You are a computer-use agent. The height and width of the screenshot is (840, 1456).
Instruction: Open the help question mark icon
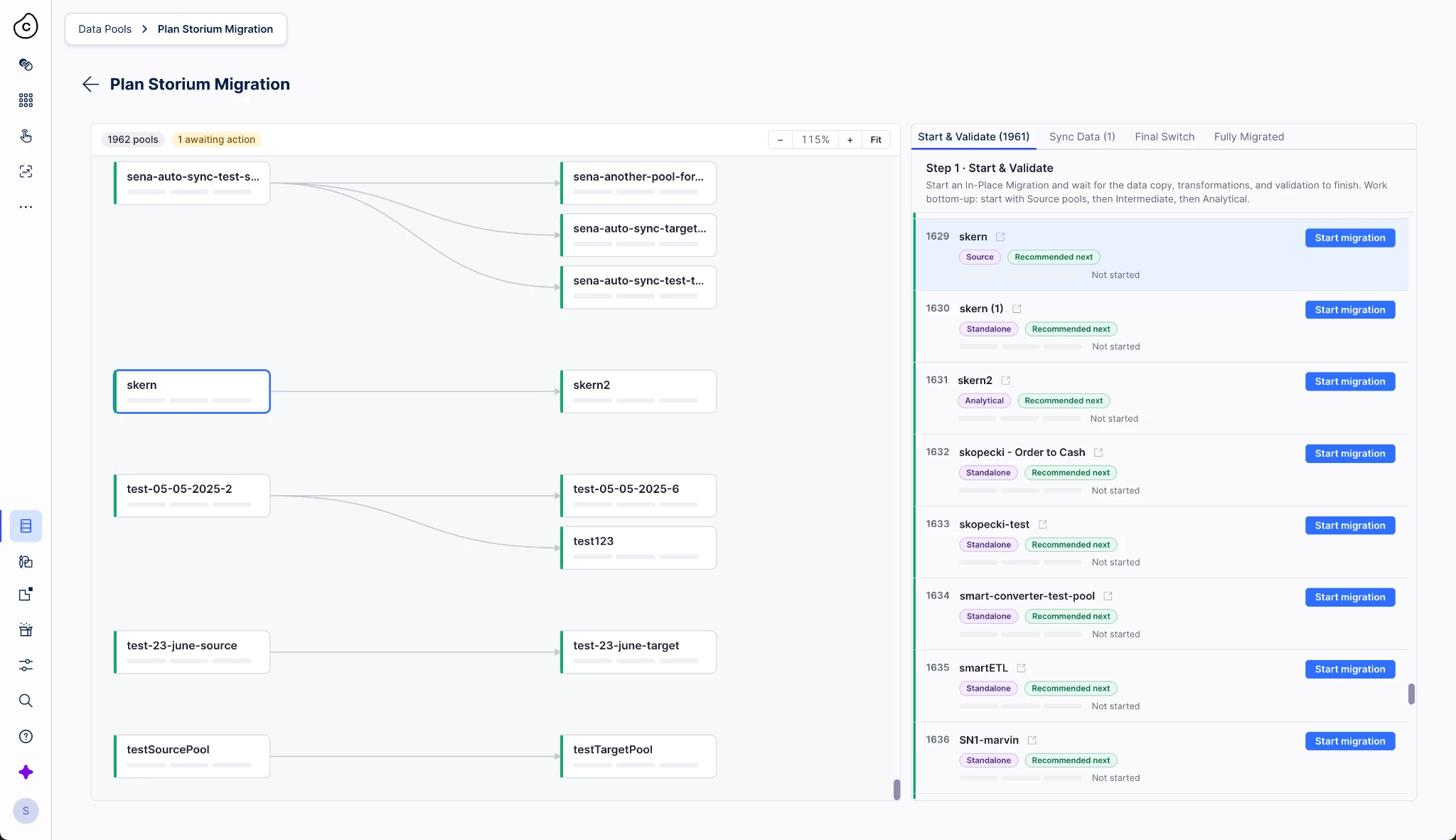(26, 736)
